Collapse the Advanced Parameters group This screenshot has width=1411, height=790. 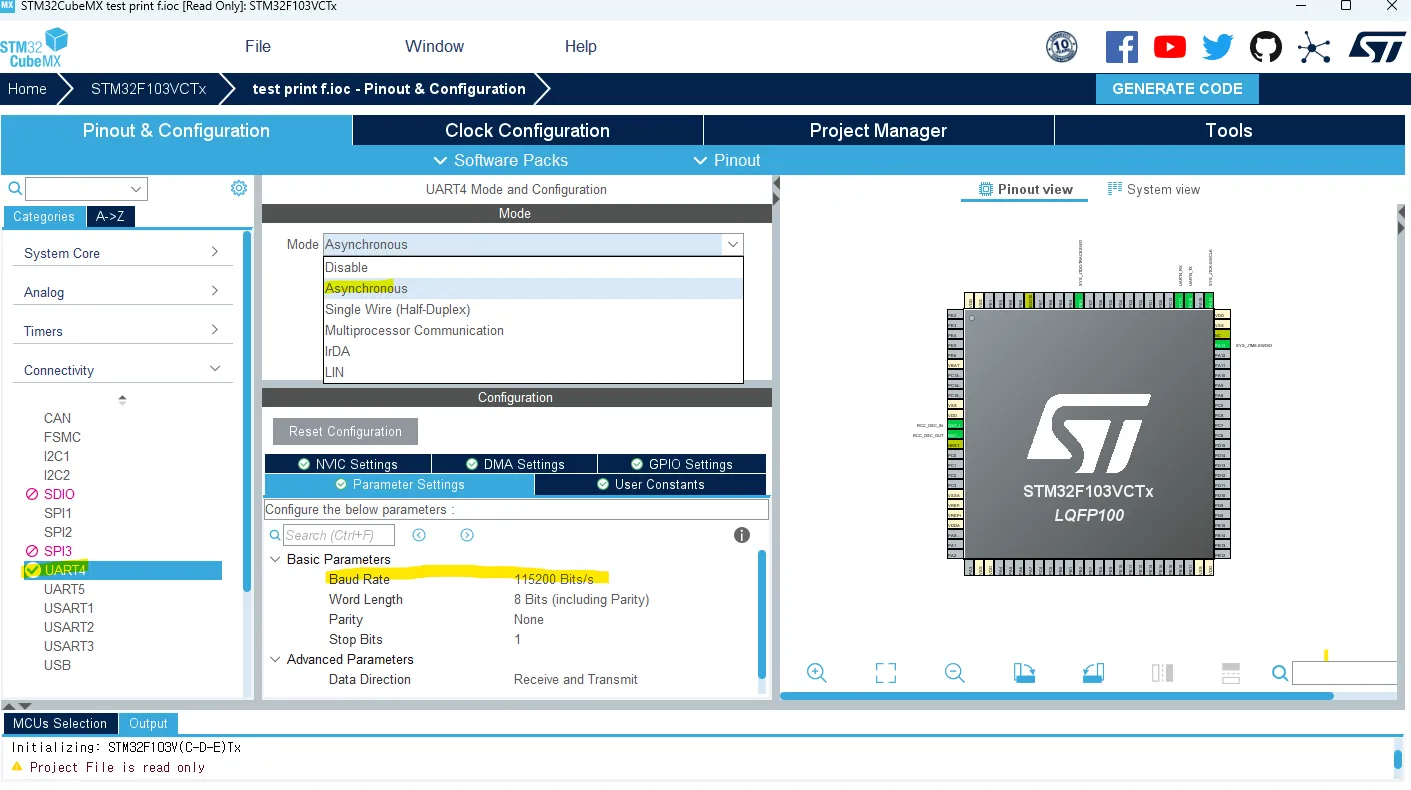(x=276, y=659)
